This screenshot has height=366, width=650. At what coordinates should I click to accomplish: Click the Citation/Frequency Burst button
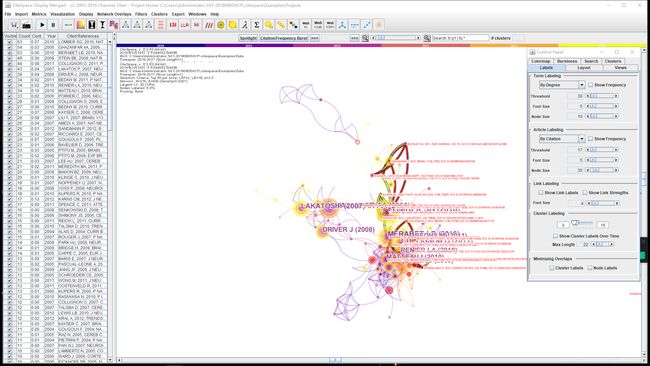284,38
